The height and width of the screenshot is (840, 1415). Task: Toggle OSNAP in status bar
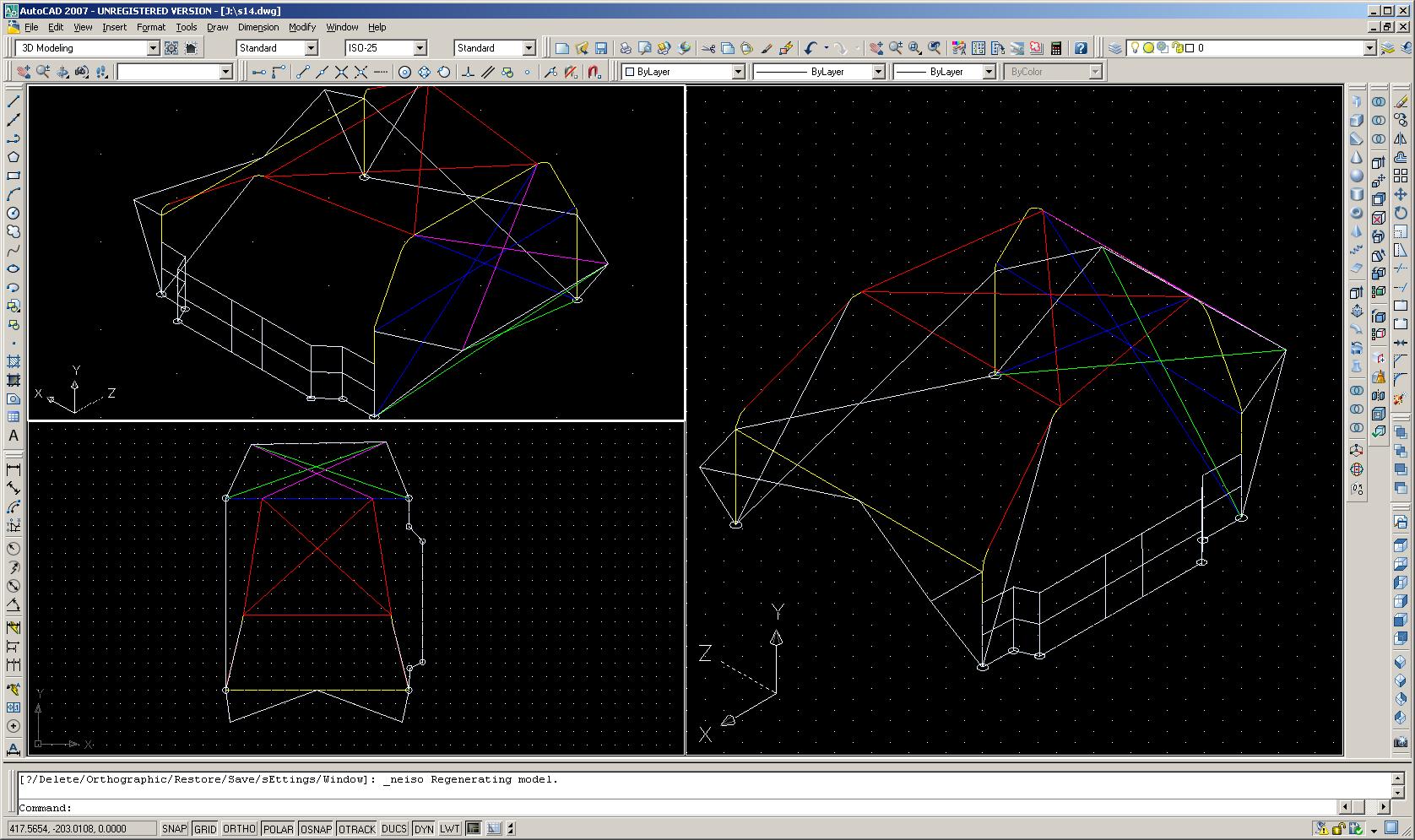point(316,829)
